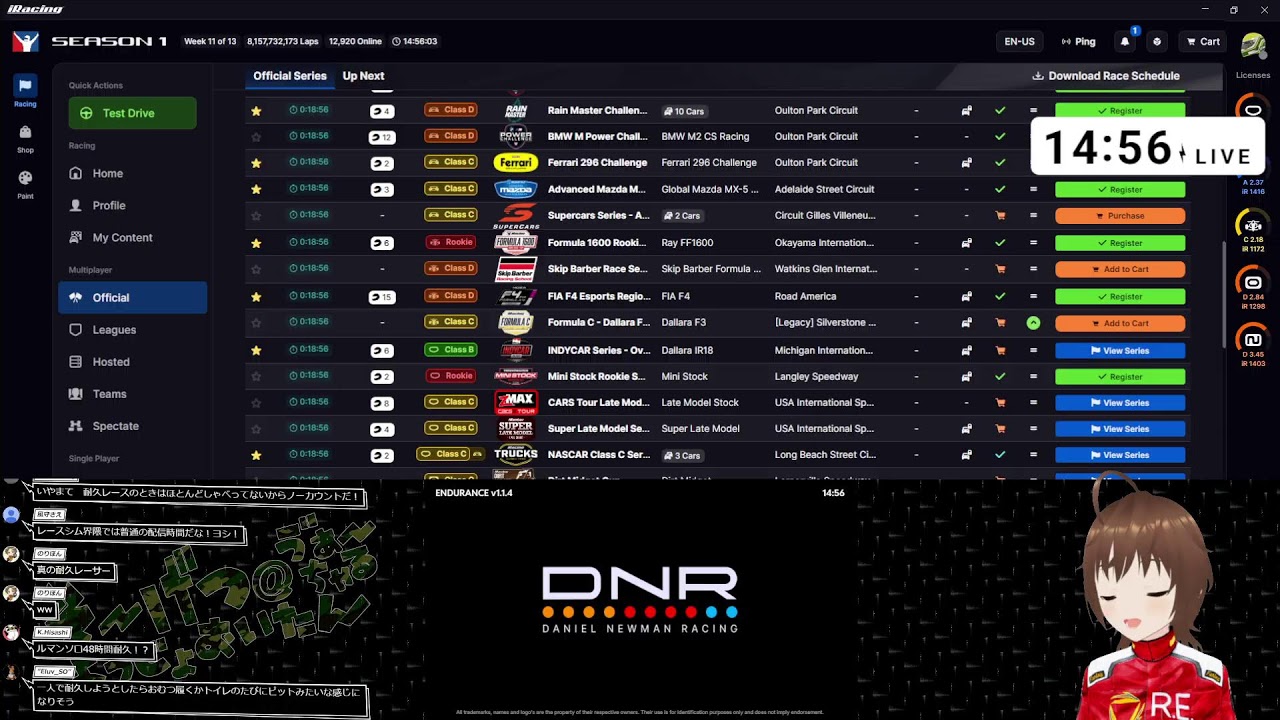This screenshot has width=1280, height=720.
Task: Open Spectate in the sidebar
Action: pyautogui.click(x=132, y=426)
